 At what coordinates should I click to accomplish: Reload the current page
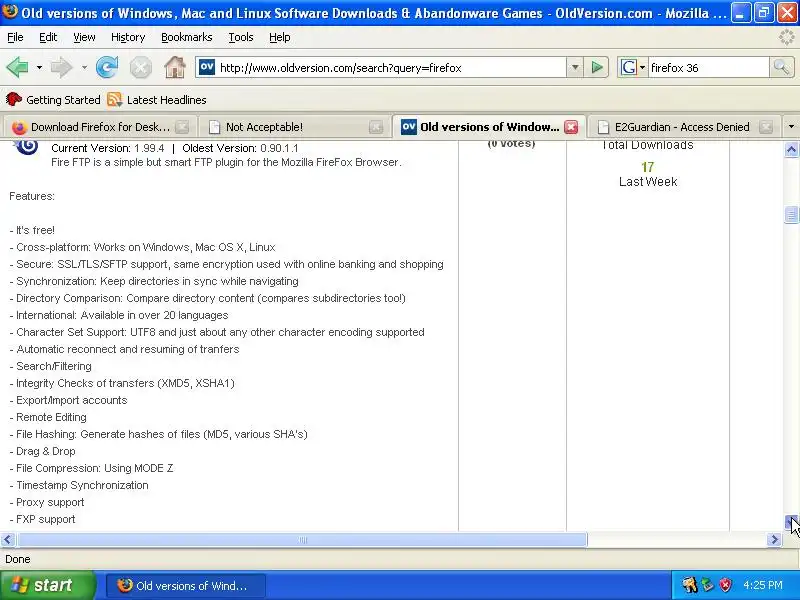107,67
